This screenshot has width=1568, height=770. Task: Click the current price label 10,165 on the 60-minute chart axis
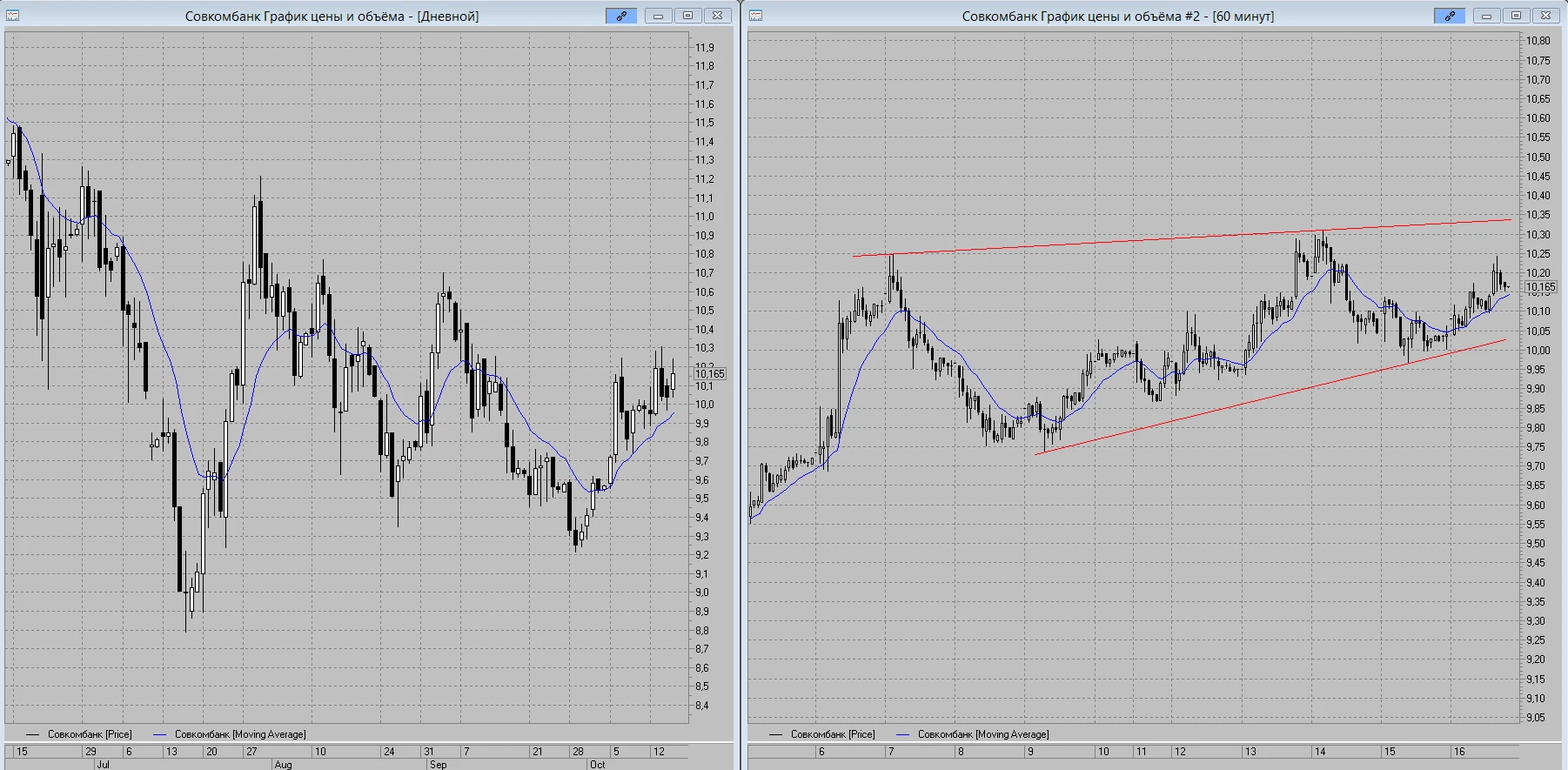coord(1540,287)
